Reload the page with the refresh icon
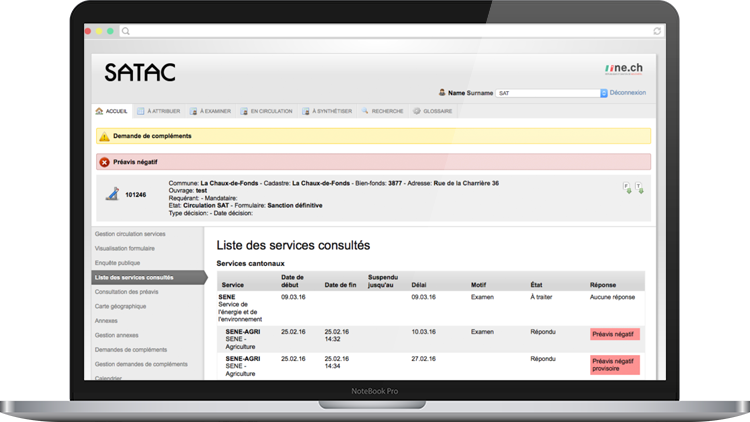Viewport: 750px width, 422px height. (x=657, y=31)
